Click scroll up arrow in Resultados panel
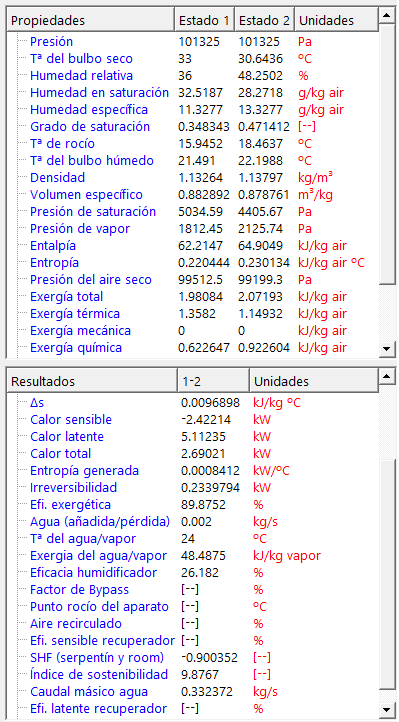This screenshot has height=722, width=399. click(x=385, y=378)
